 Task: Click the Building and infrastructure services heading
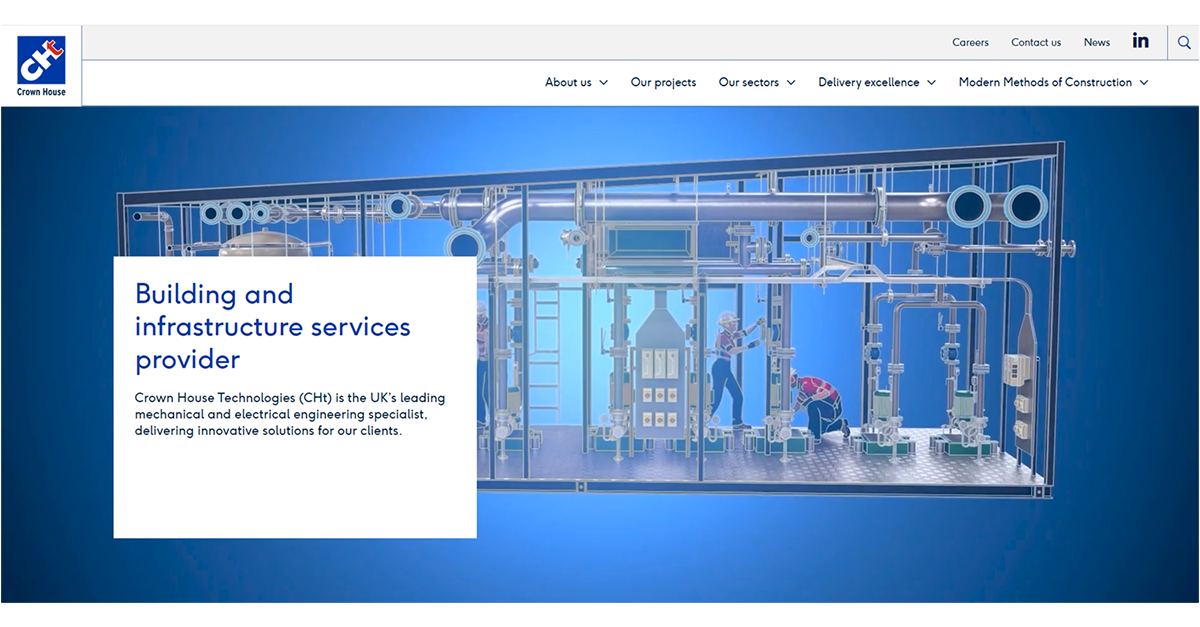pyautogui.click(x=272, y=326)
